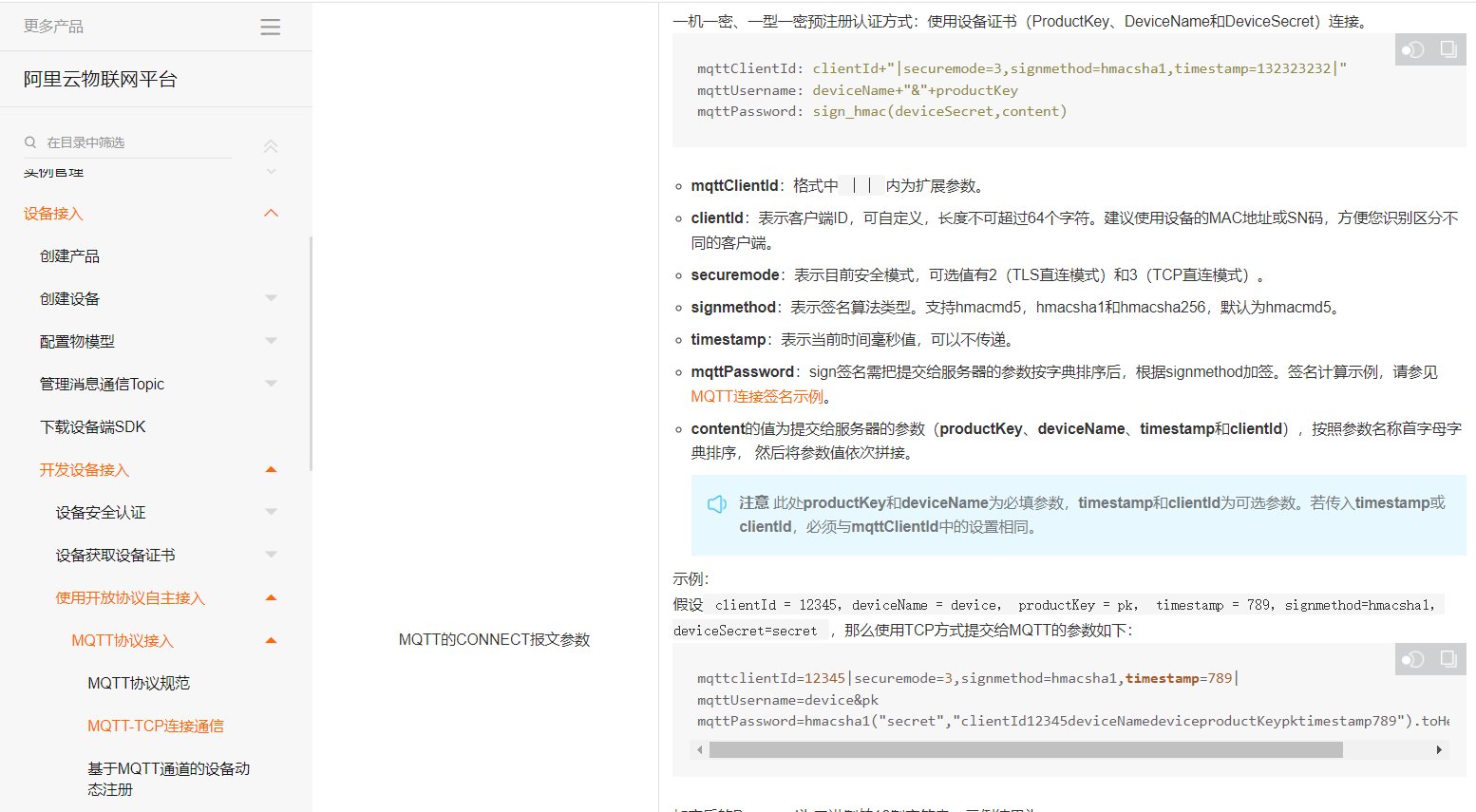The image size is (1476, 812).
Task: Select MQTT协议接入 in the sidebar
Action: coord(123,641)
